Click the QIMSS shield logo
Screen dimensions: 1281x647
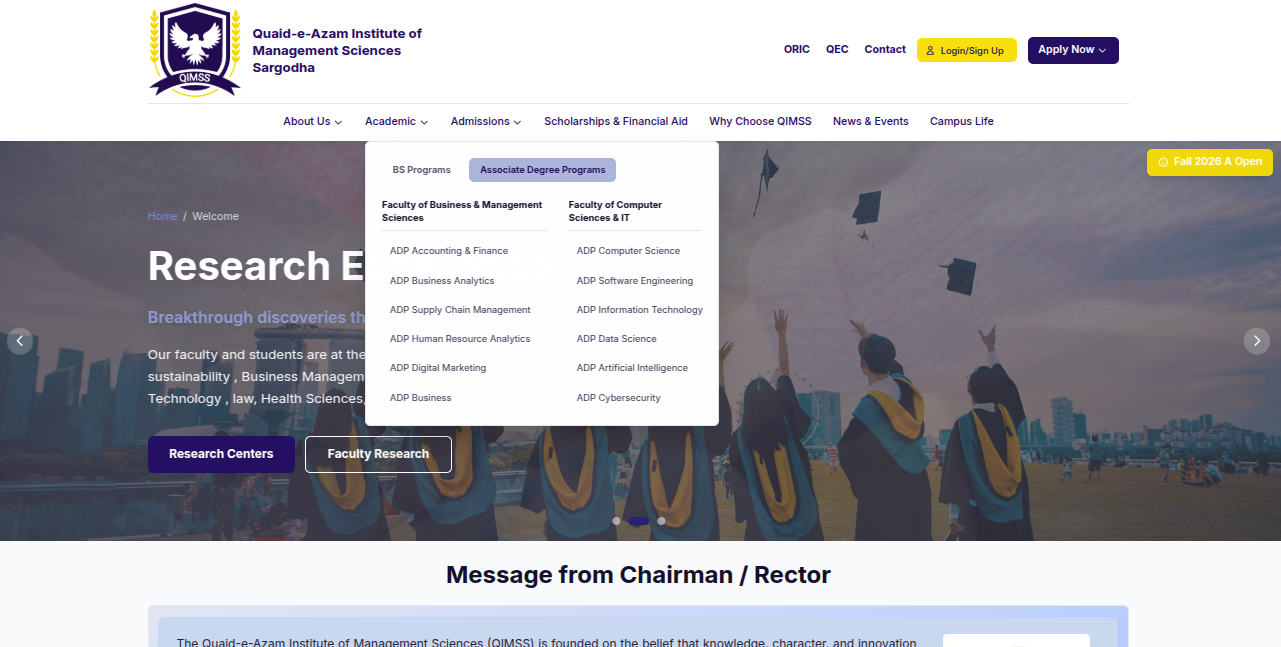194,50
